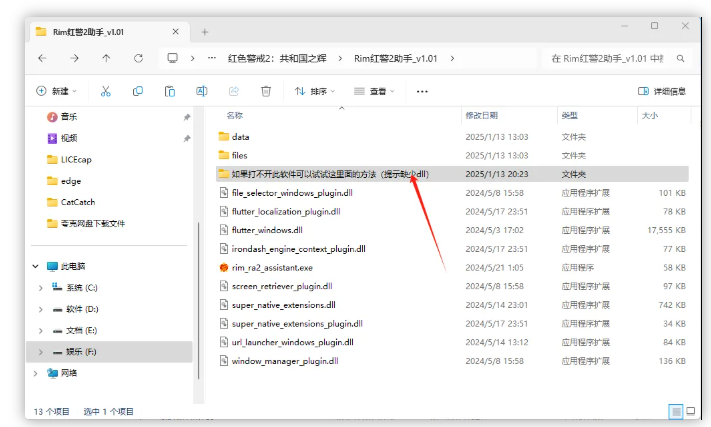The height and width of the screenshot is (427, 711).
Task: Toggle the 详细信息 details pane
Action: [661, 91]
